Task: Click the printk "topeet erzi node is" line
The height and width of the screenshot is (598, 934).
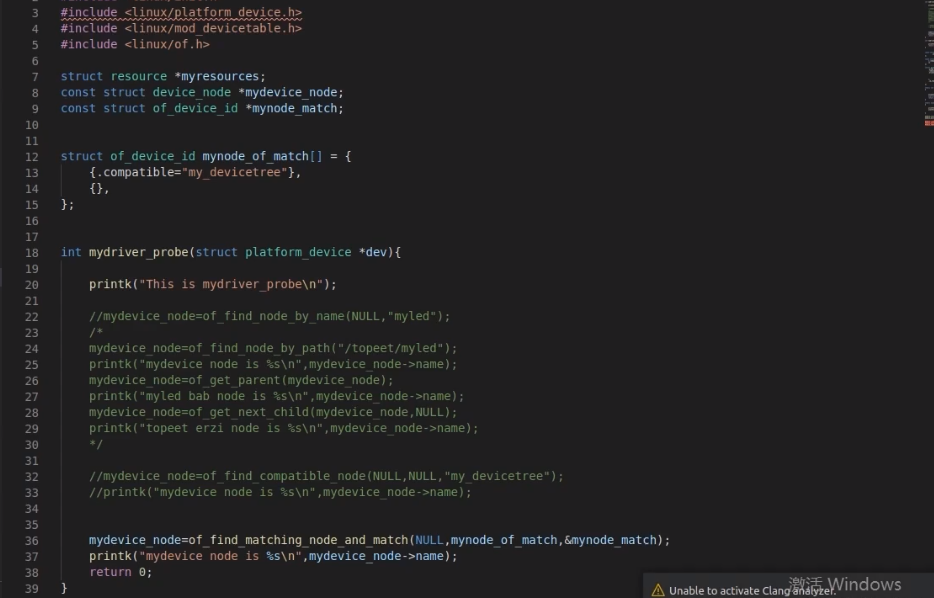Action: coord(284,428)
